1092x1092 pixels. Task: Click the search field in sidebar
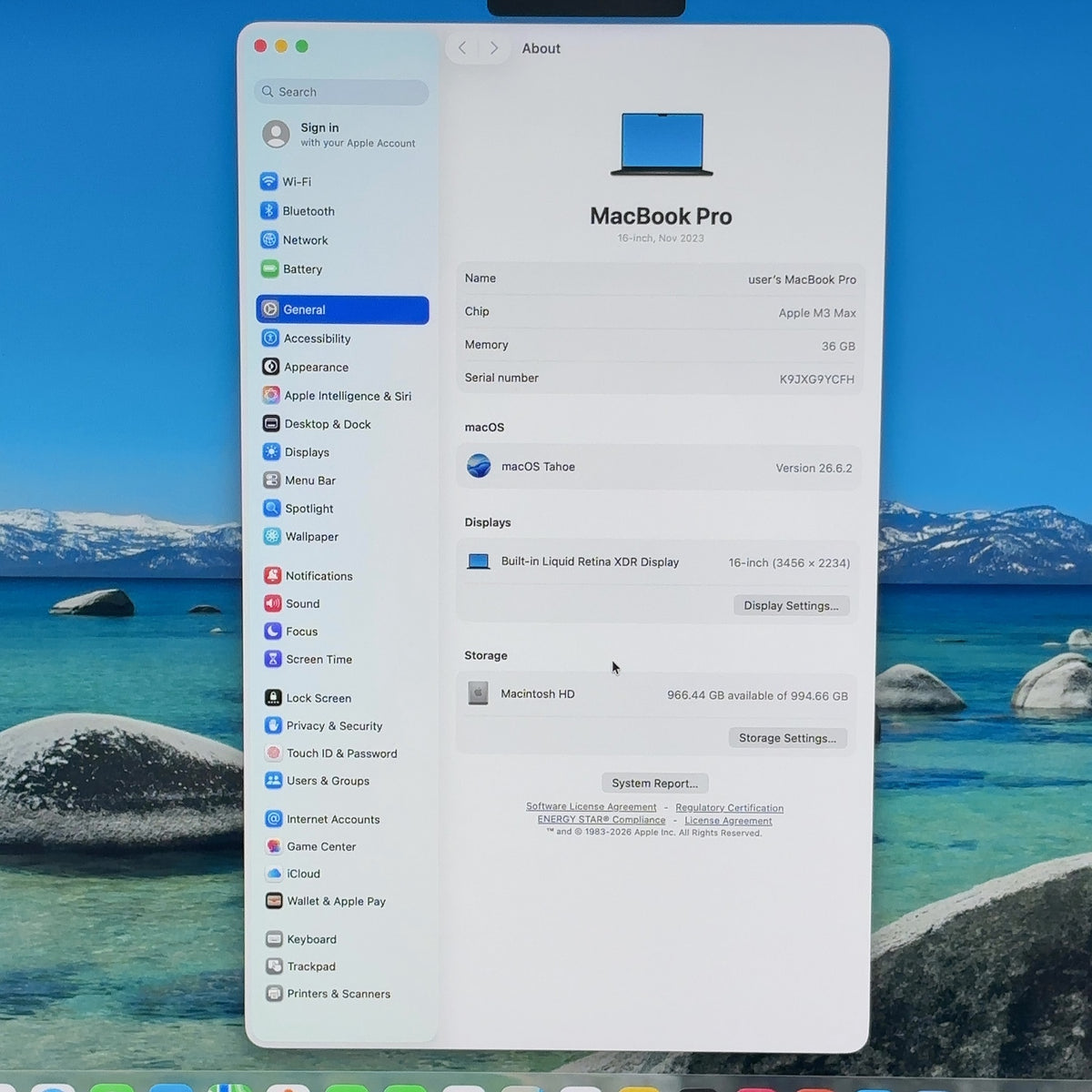341,92
